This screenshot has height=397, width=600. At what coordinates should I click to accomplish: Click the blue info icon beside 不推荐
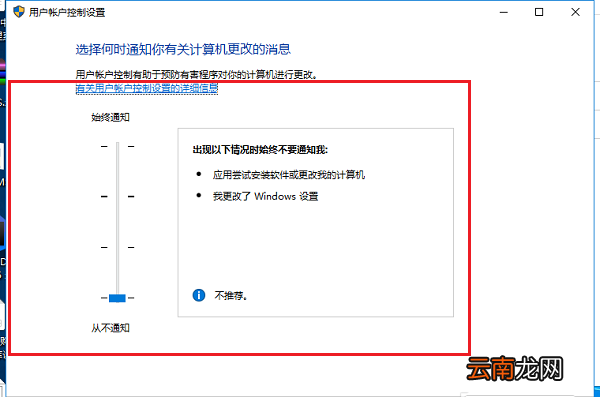click(199, 295)
